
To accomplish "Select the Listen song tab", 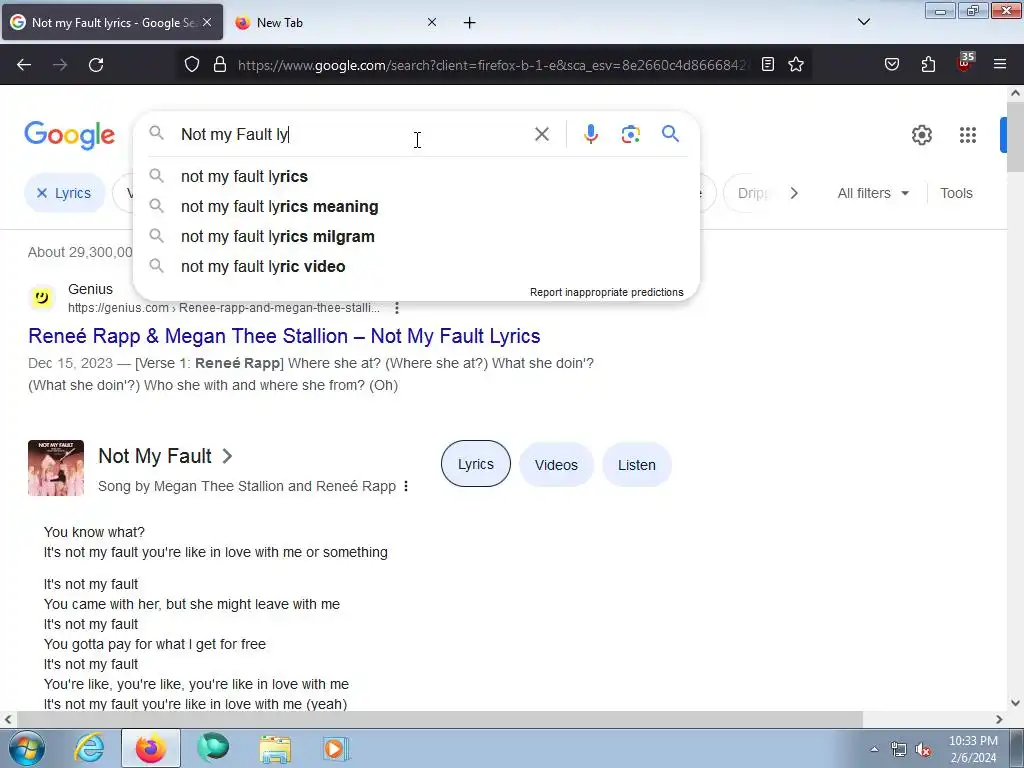I will (x=637, y=464).
